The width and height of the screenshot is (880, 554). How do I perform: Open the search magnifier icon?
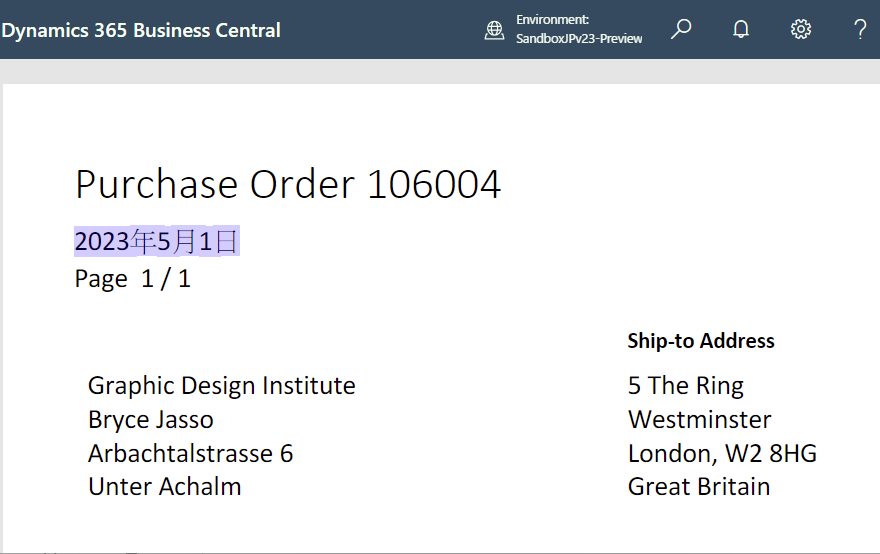coord(681,29)
